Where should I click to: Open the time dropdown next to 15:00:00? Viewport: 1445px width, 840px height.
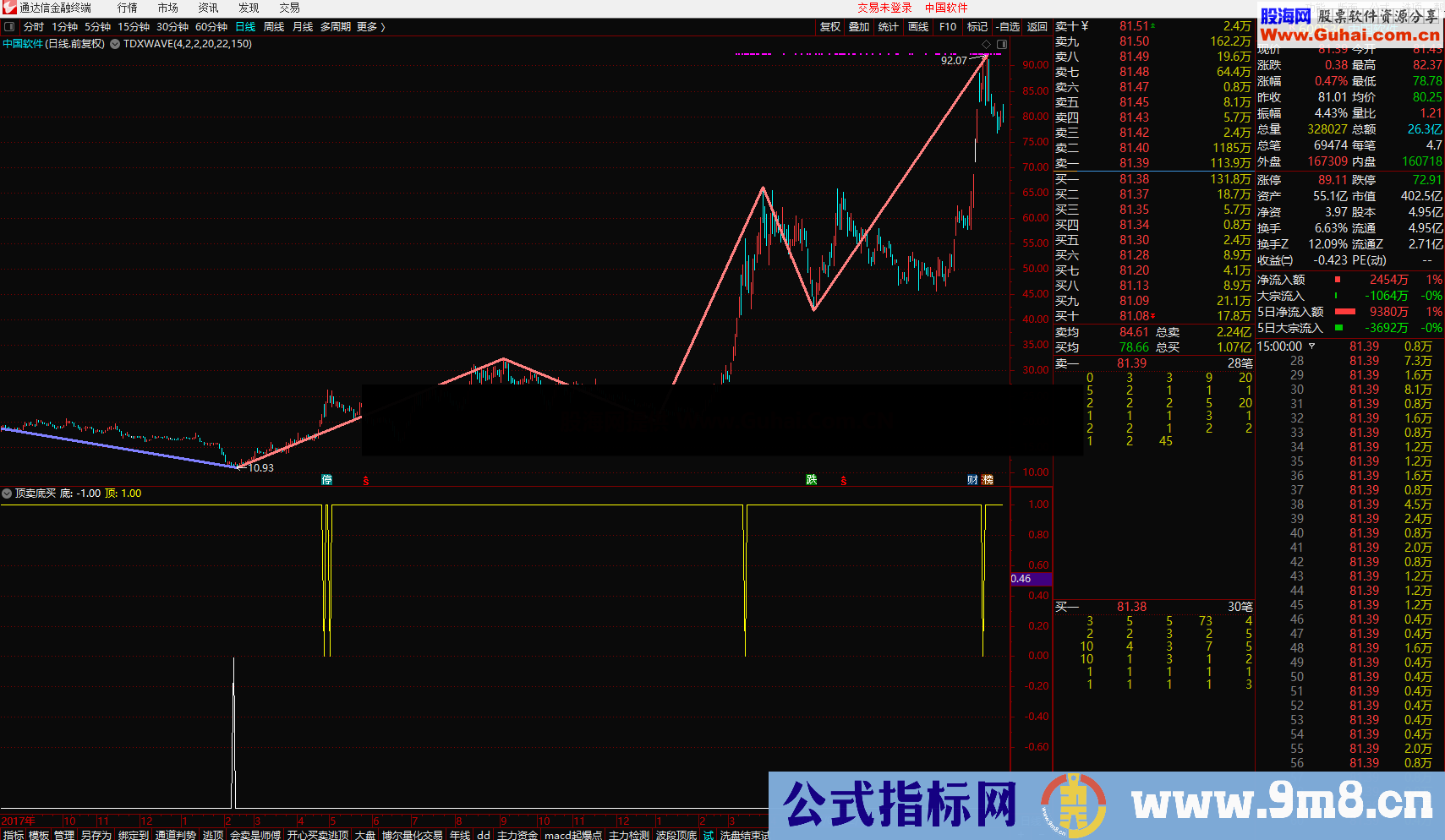tap(1312, 346)
